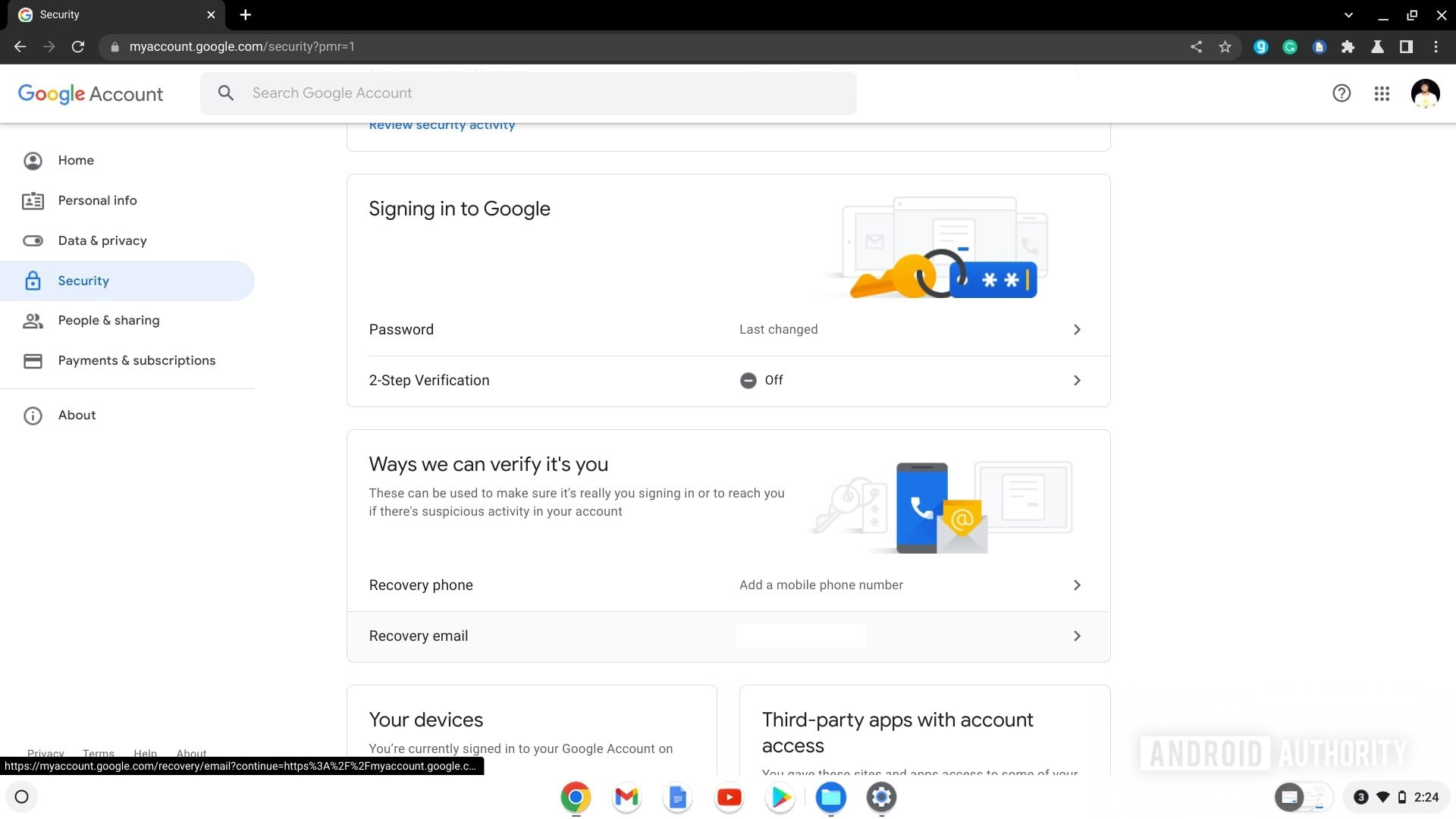Focus the Search Google Account field
This screenshot has width=1456, height=819.
tap(529, 93)
